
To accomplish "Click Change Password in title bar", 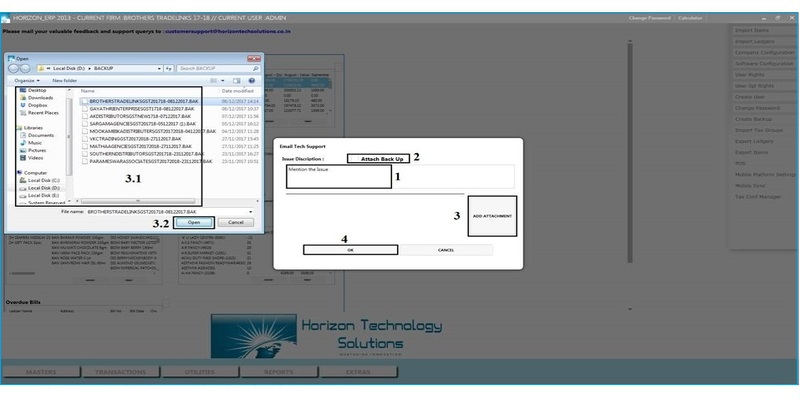I will pyautogui.click(x=649, y=18).
